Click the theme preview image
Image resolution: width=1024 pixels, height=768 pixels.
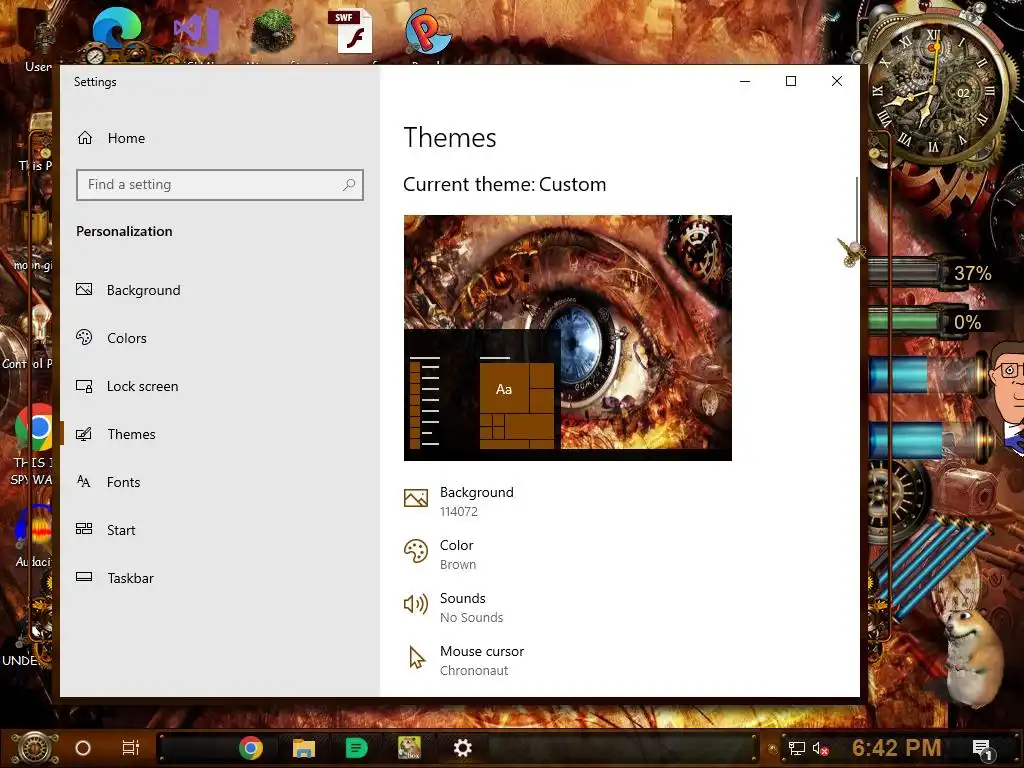(x=568, y=338)
